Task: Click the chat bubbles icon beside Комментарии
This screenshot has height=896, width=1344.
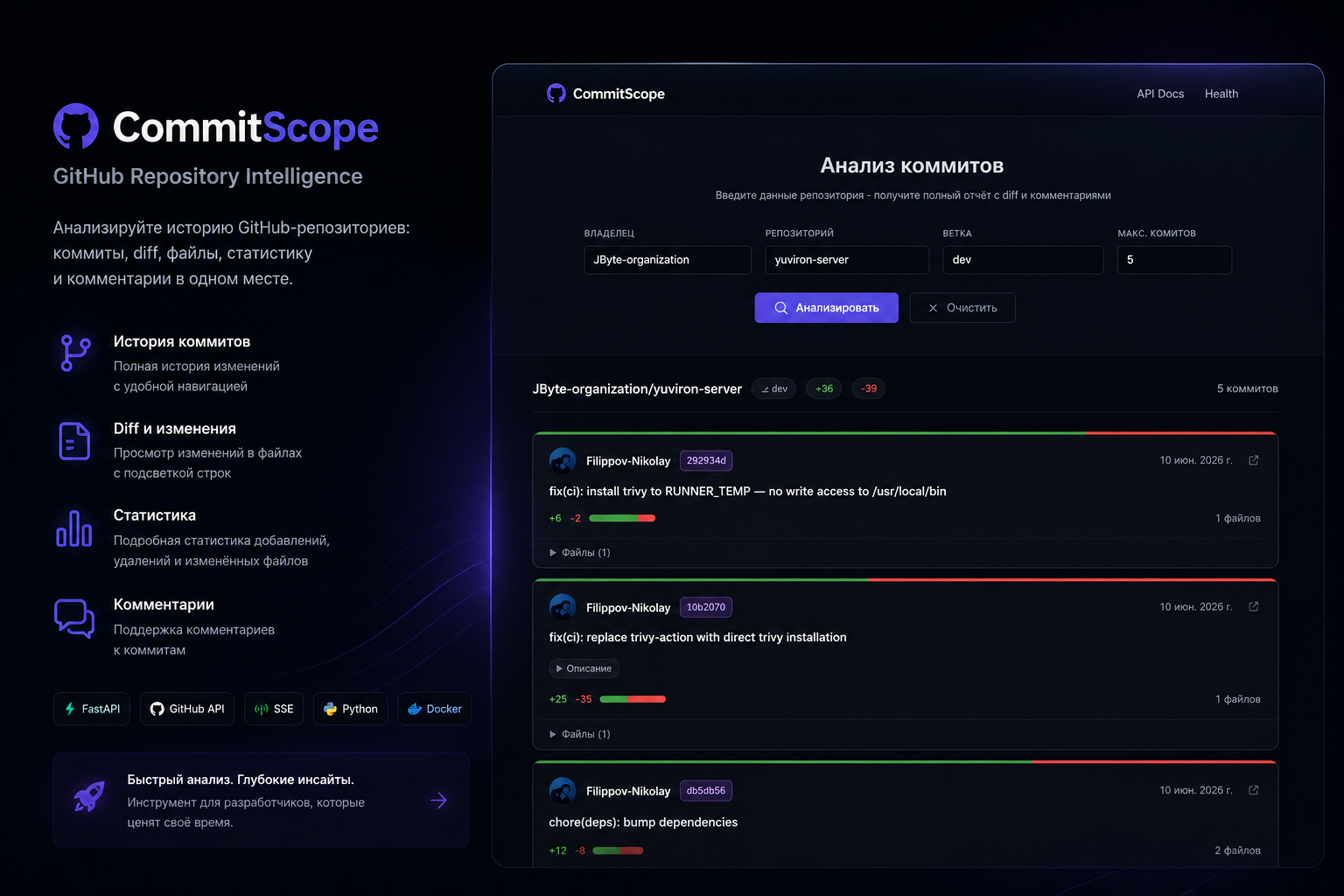Action: 74,619
